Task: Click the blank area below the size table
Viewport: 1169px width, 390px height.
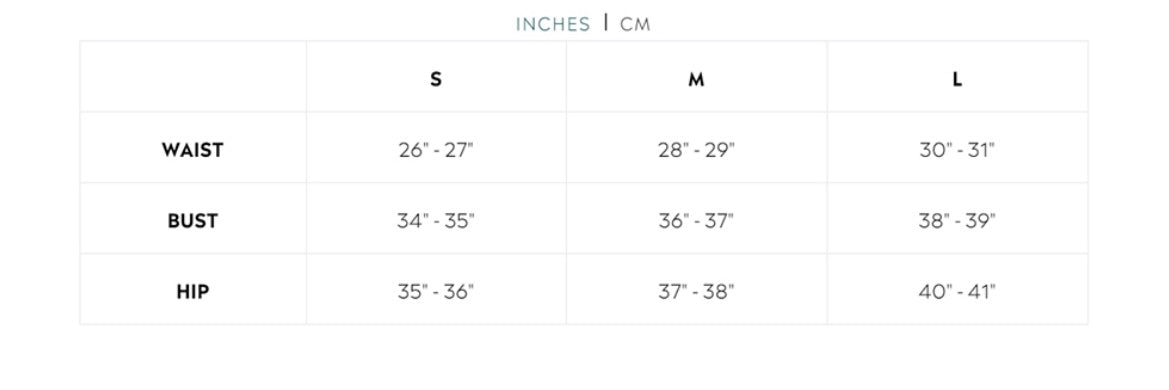Action: [584, 357]
